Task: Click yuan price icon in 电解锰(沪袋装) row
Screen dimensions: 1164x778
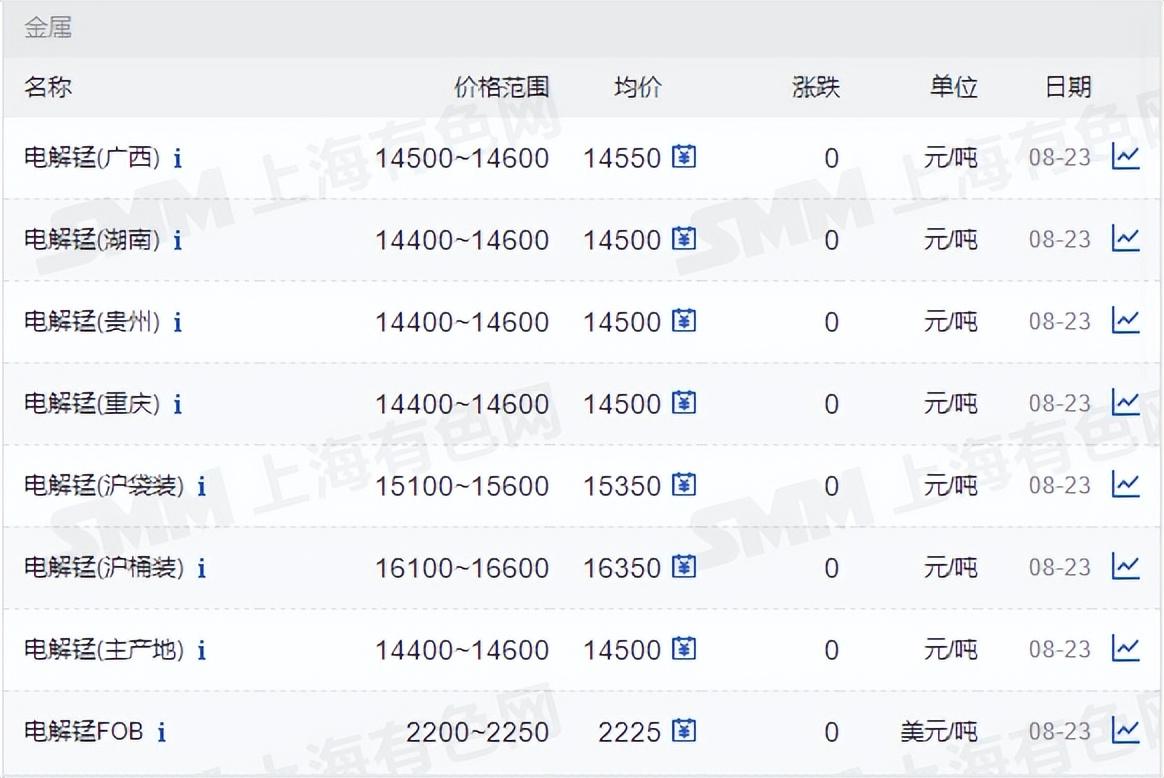Action: tap(684, 485)
